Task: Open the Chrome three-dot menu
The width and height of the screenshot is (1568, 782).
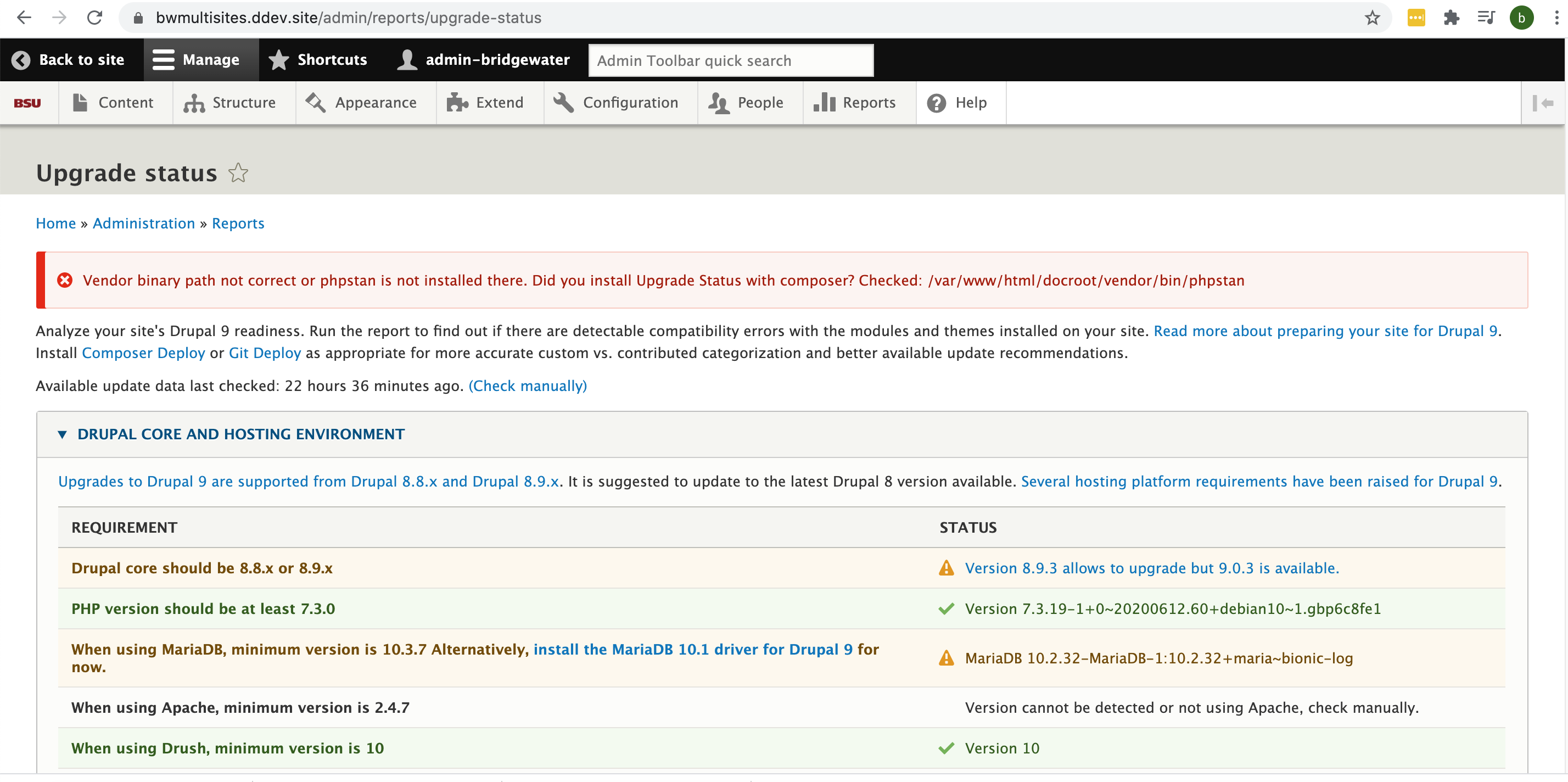Action: point(1556,18)
